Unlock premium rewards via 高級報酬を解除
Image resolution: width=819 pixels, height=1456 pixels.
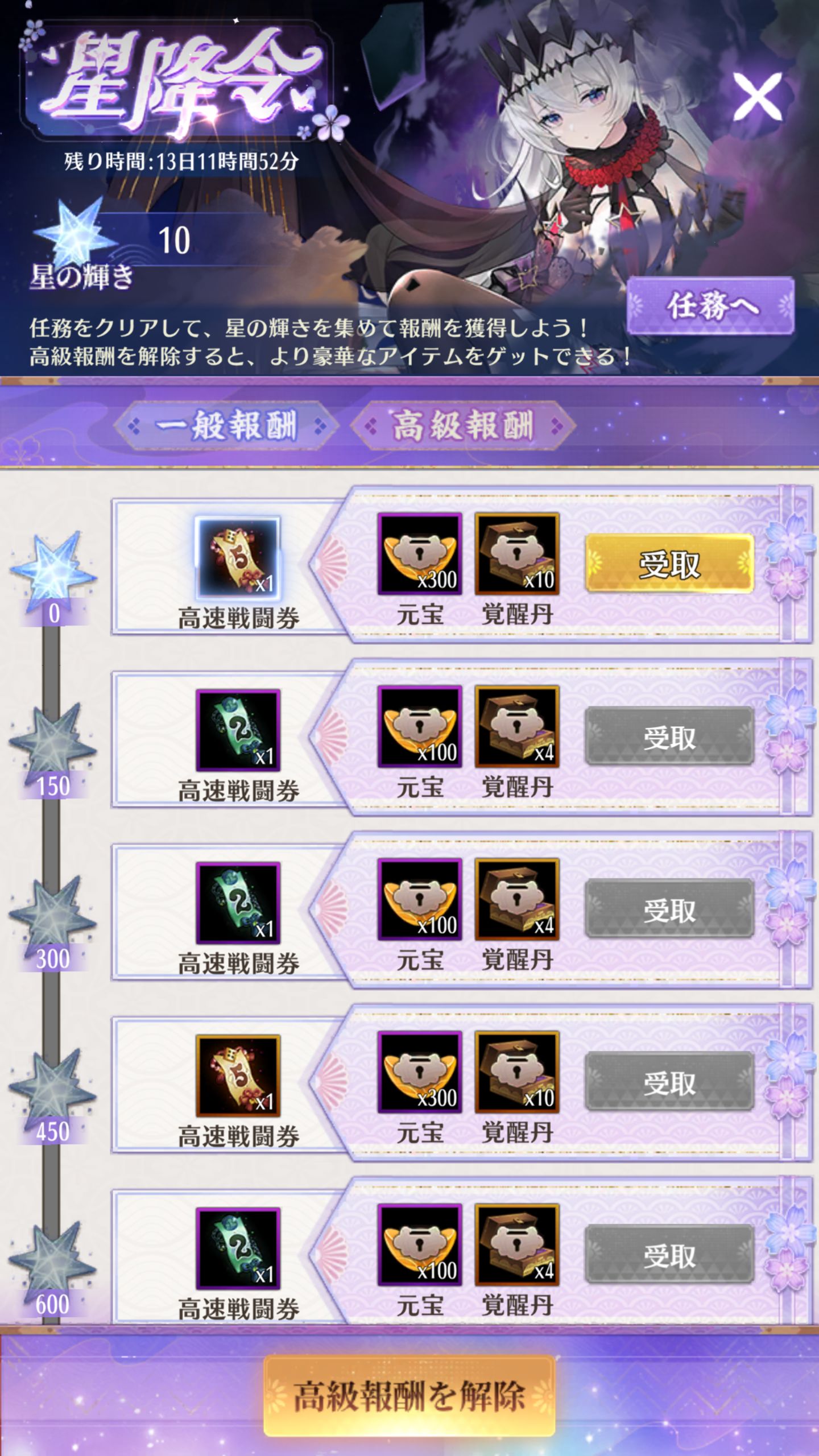point(409,1396)
